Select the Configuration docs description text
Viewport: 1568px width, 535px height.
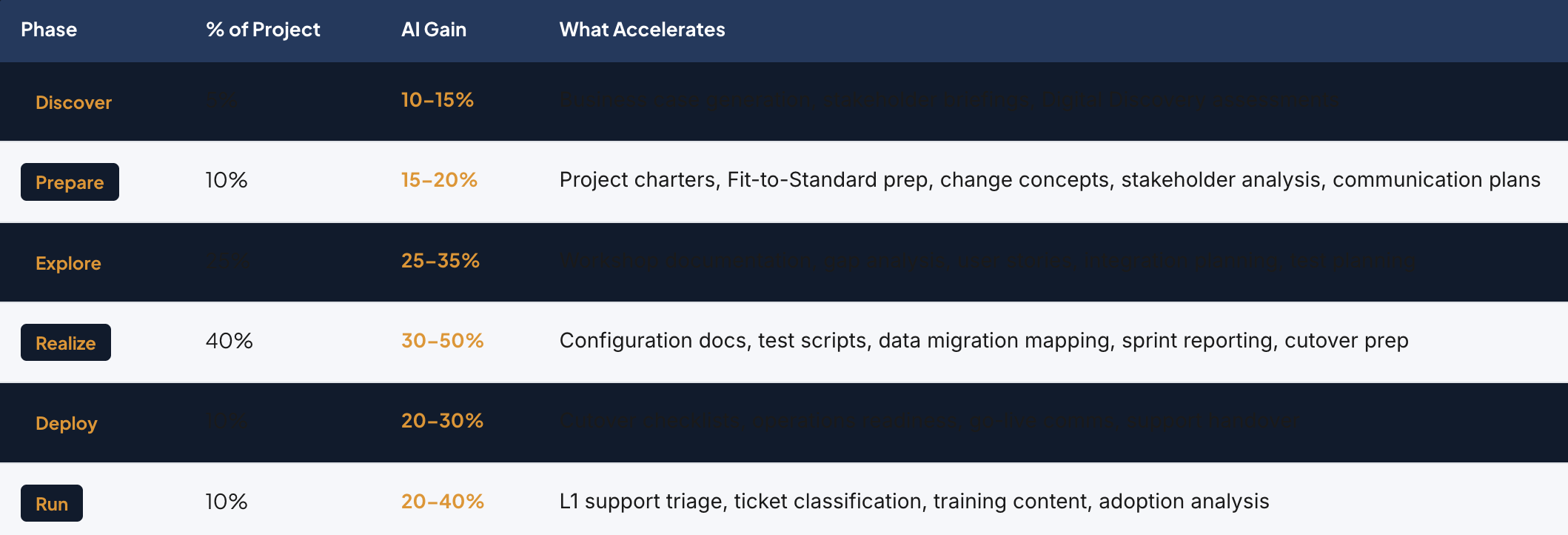click(x=984, y=341)
